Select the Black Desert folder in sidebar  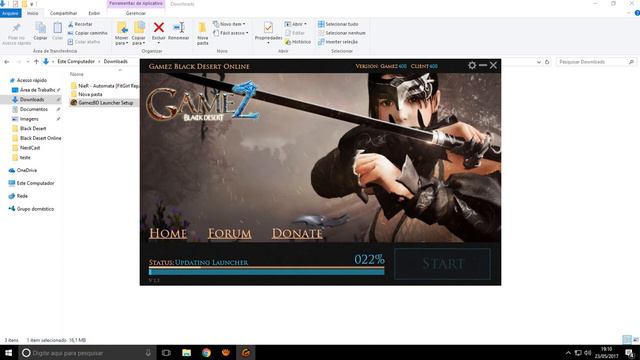click(x=33, y=129)
